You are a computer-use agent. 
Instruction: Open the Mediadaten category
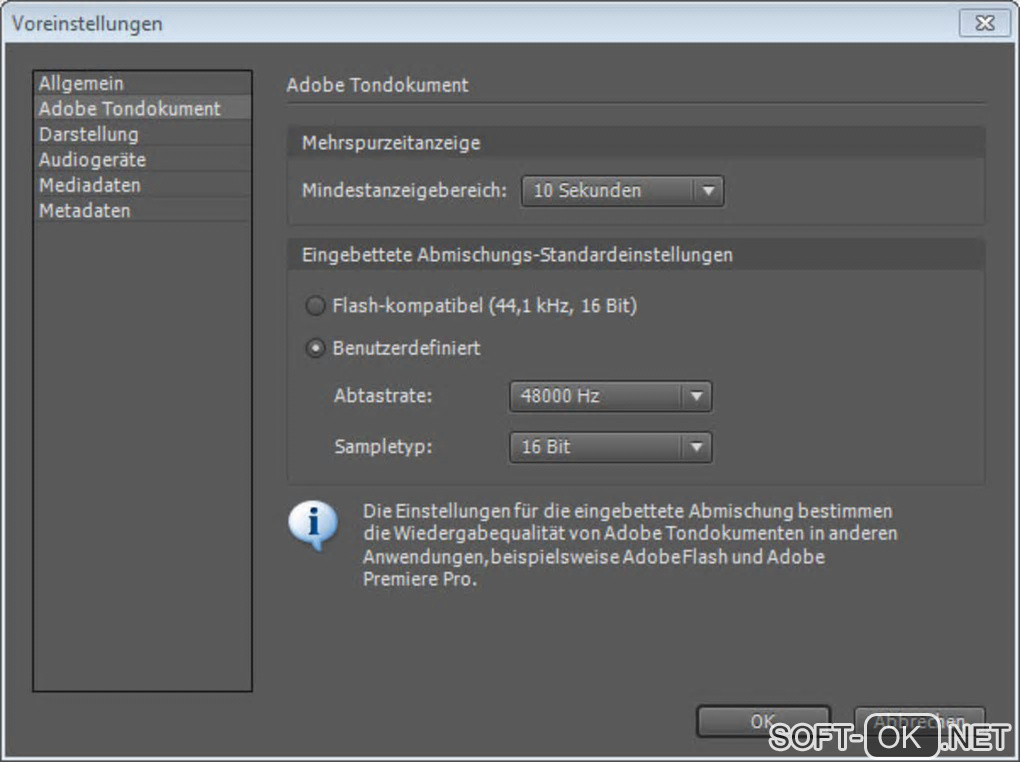tap(142, 185)
